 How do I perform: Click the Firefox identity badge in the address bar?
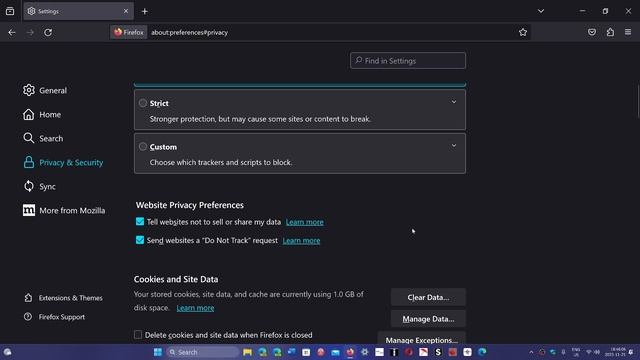pos(129,32)
